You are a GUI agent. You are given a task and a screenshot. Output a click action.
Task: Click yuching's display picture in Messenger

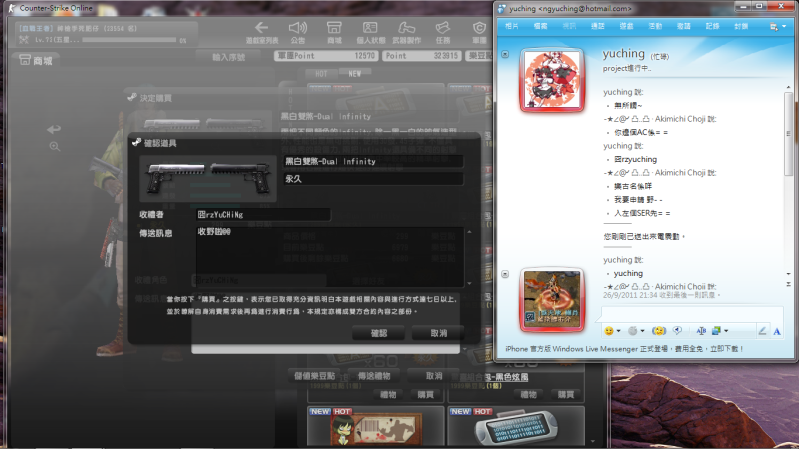552,80
